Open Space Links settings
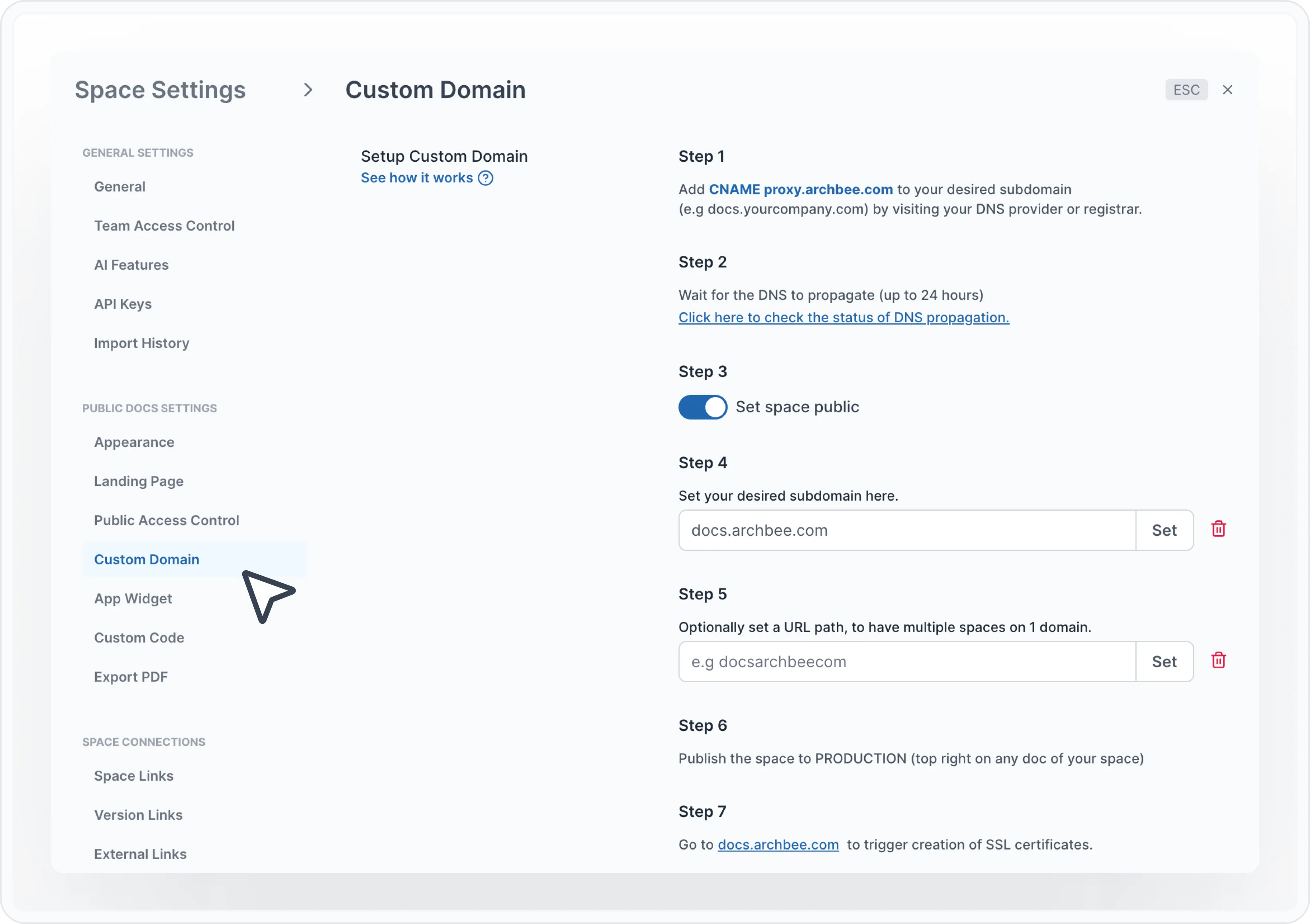The image size is (1310, 924). click(133, 776)
